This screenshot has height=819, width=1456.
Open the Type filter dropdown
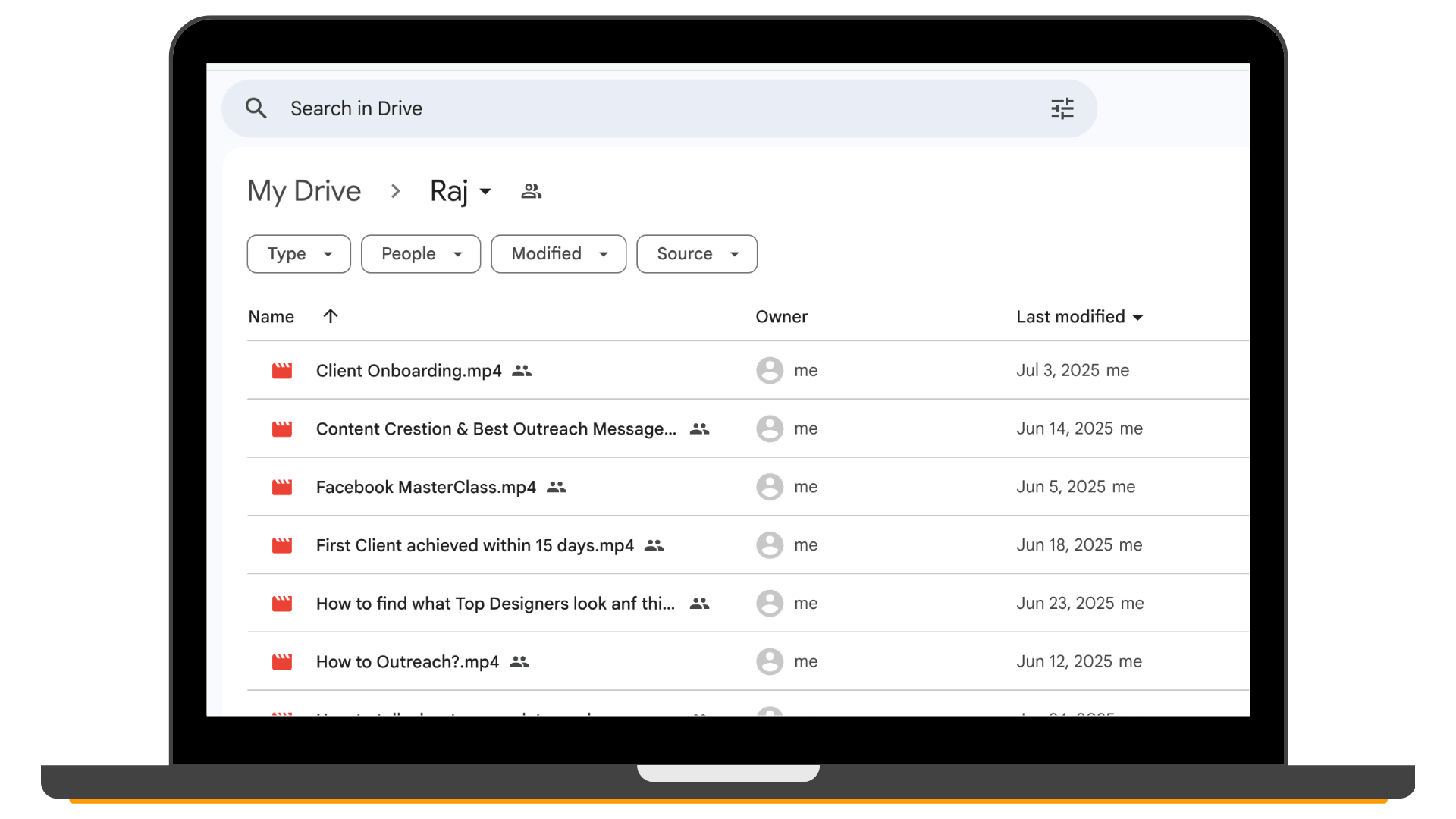tap(299, 254)
